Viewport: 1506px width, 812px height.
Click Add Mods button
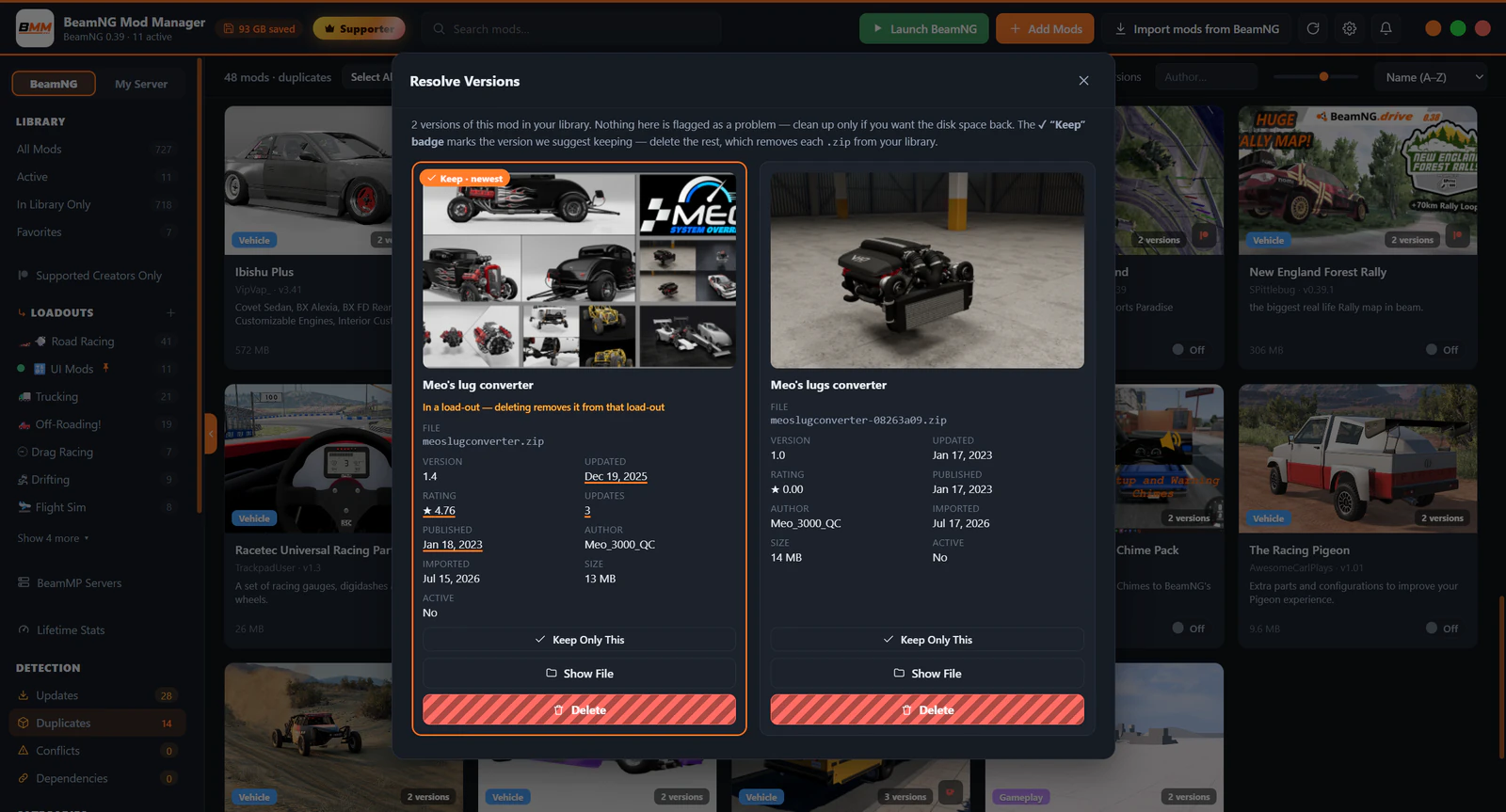[x=1045, y=29]
